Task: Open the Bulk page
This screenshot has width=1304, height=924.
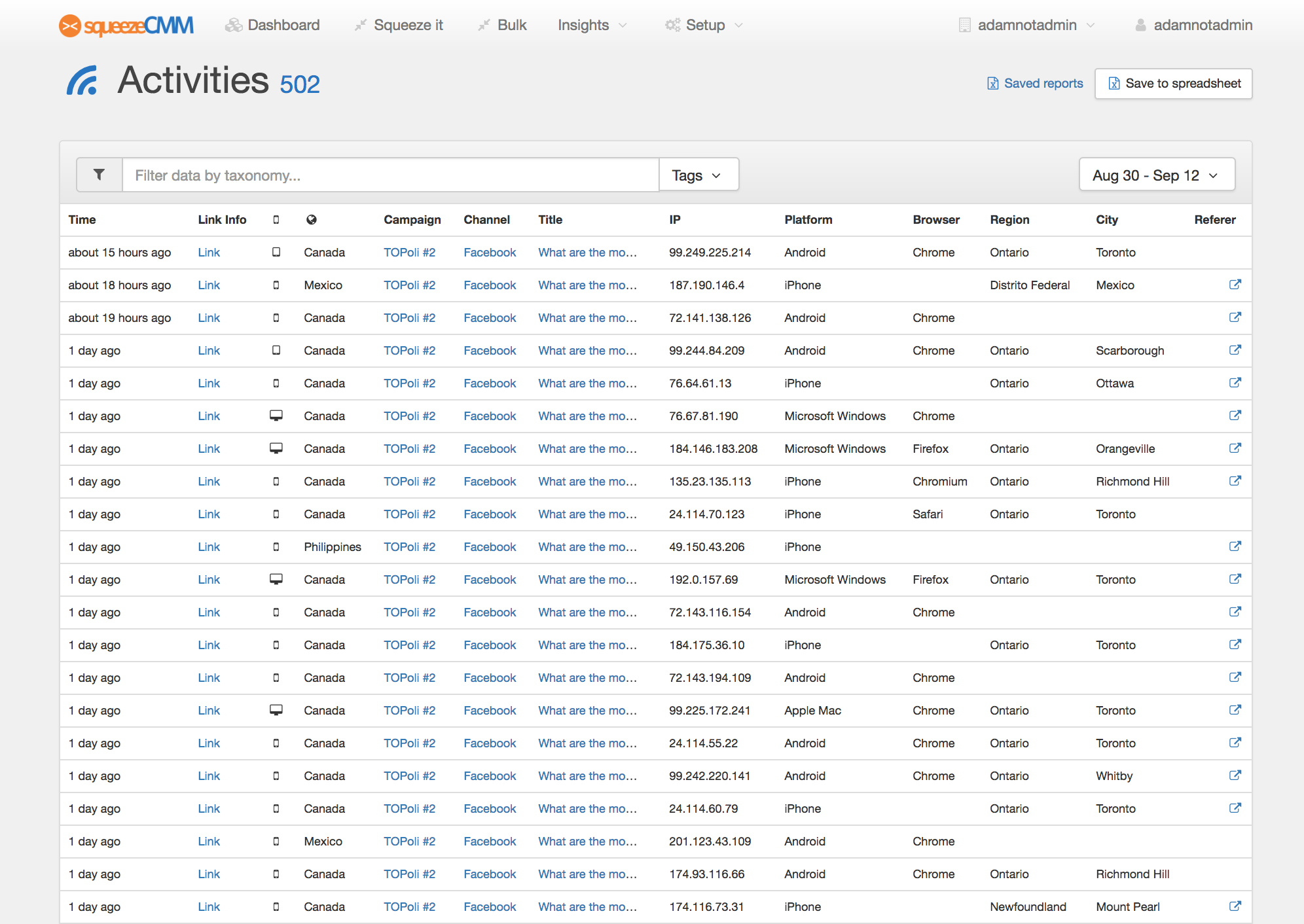Action: [502, 26]
